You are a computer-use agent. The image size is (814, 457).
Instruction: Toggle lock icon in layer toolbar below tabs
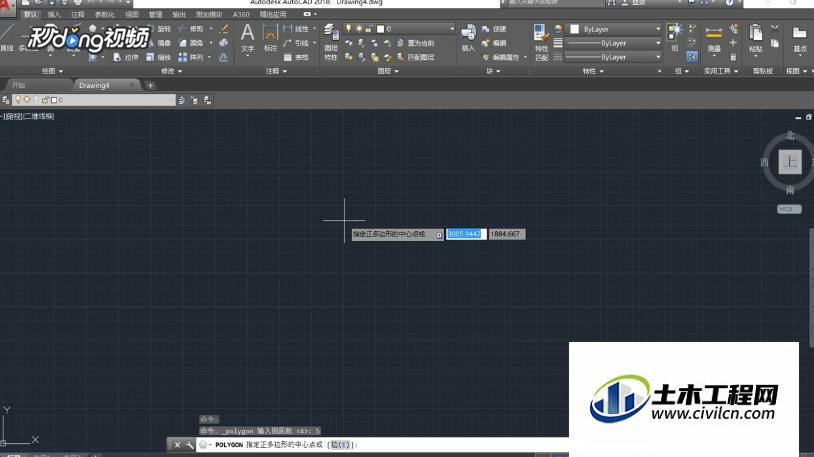[45, 100]
